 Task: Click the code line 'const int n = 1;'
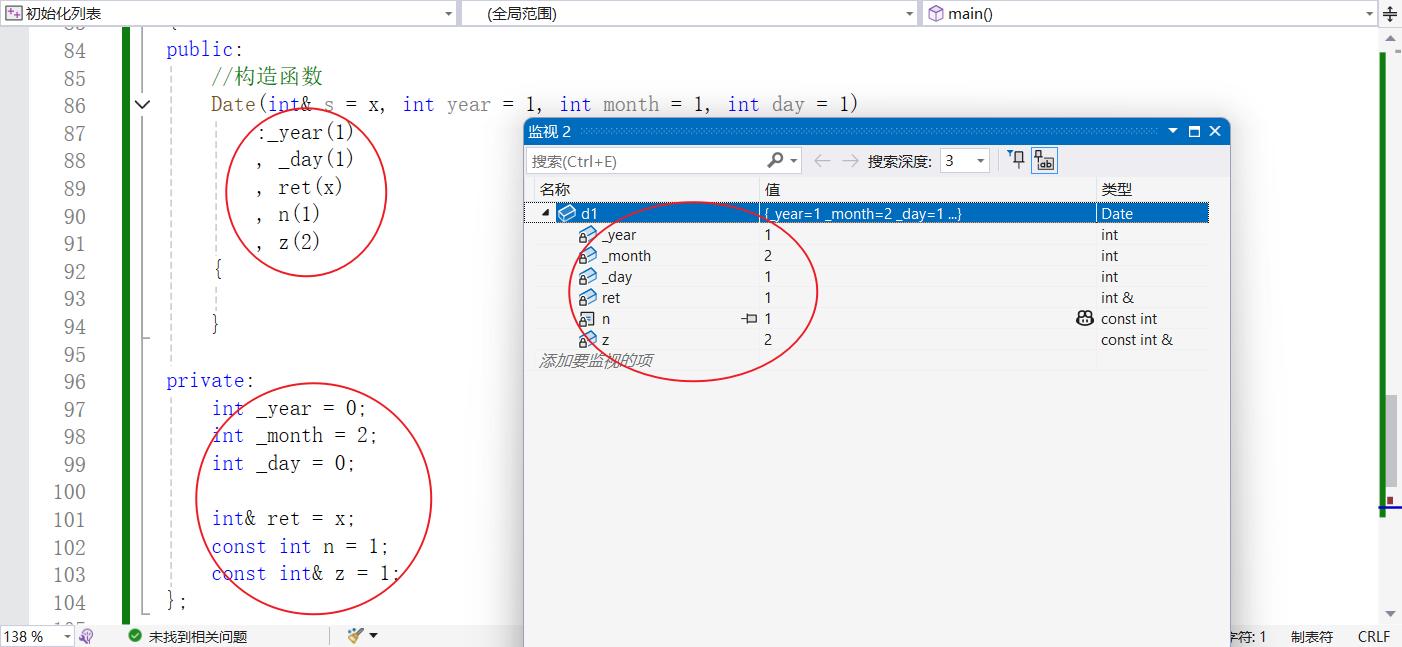[300, 546]
